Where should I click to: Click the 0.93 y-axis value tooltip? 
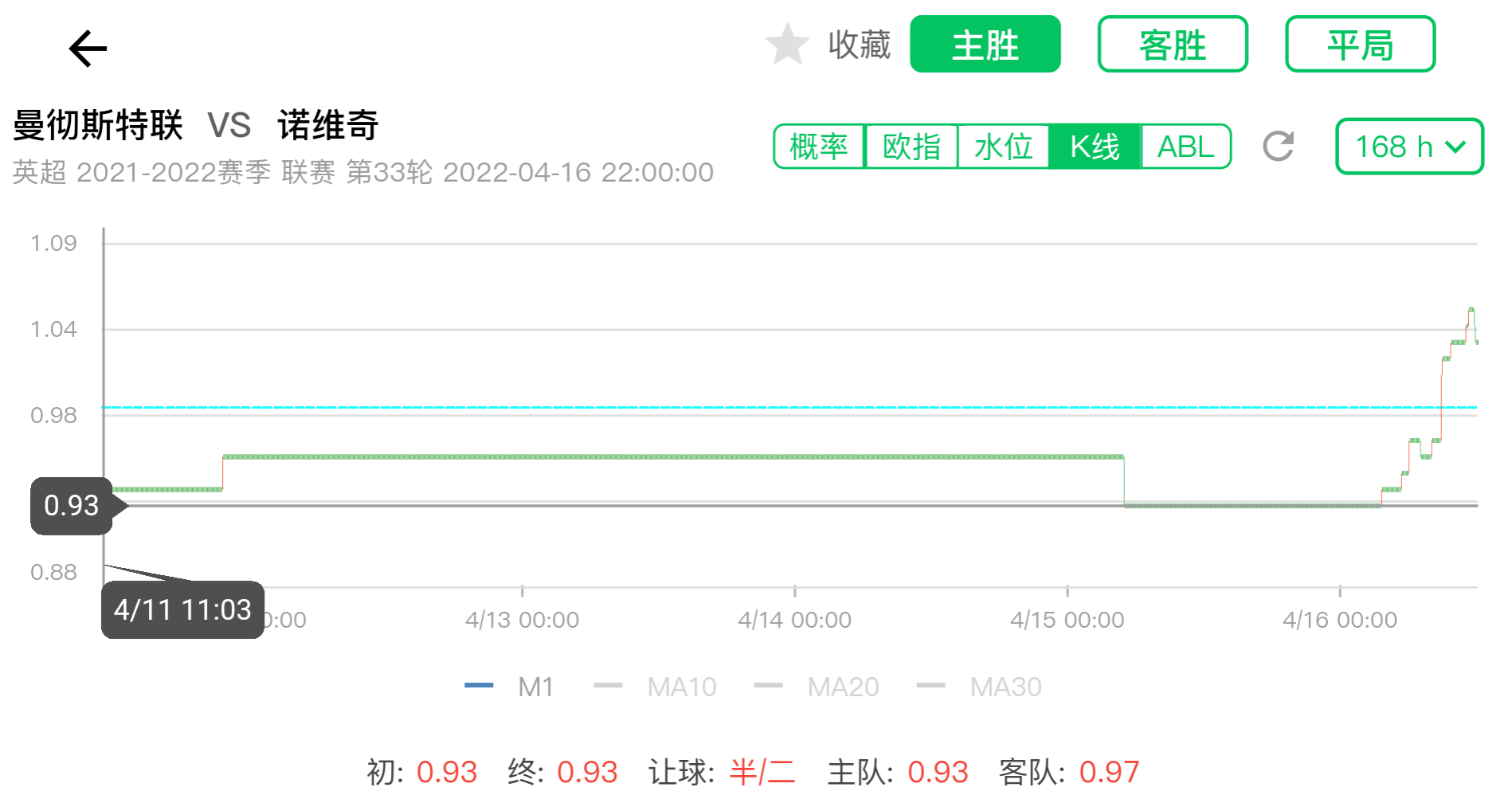click(72, 506)
